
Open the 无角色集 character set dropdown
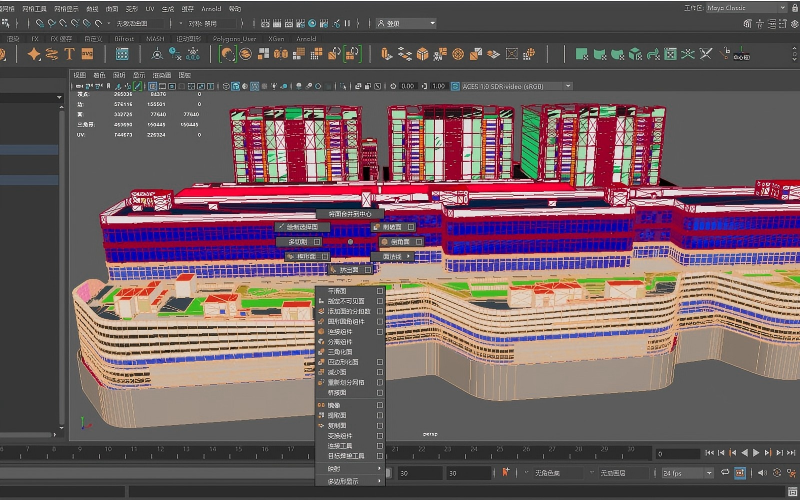click(559, 473)
